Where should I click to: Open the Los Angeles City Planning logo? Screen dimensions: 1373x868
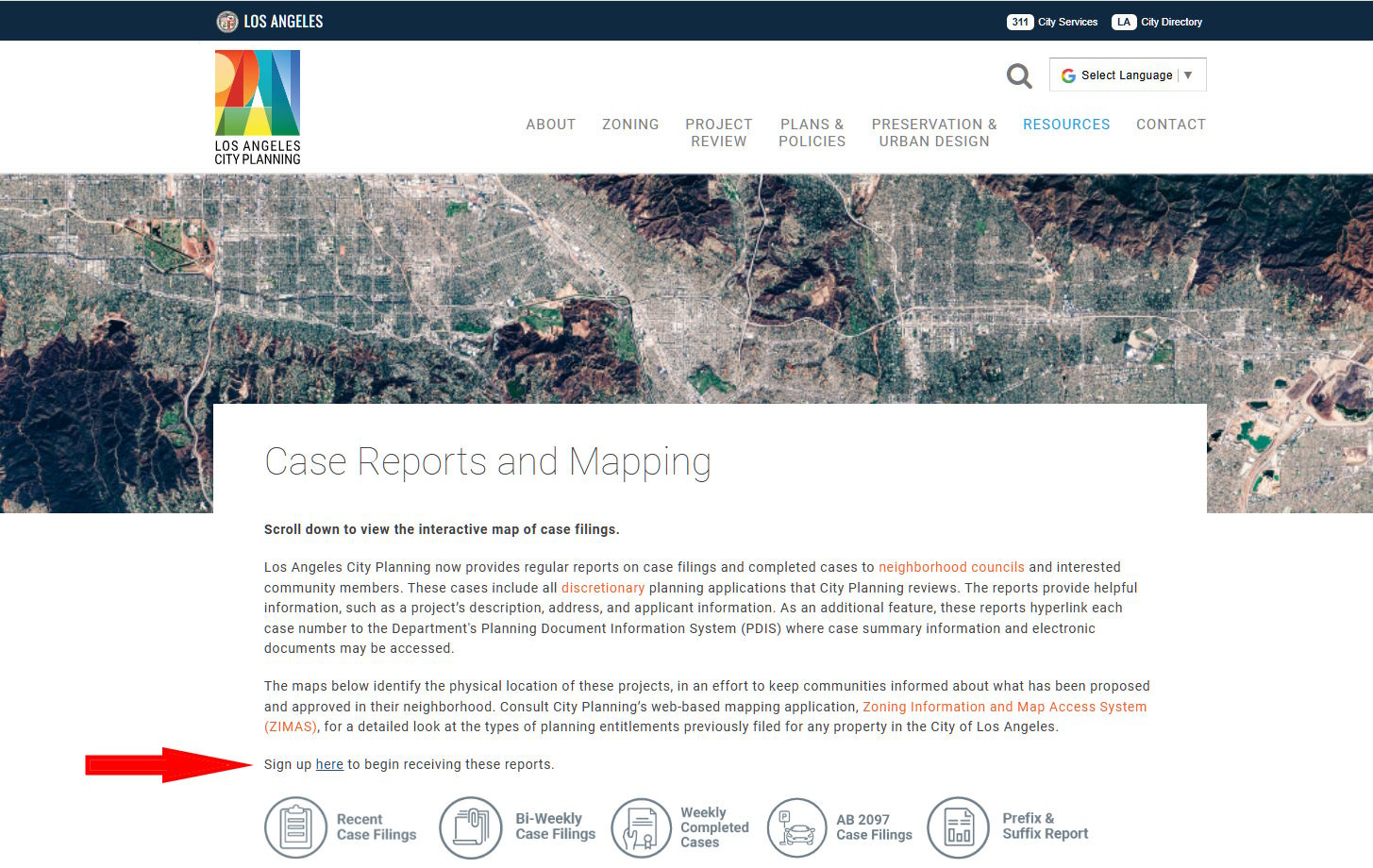[x=258, y=108]
